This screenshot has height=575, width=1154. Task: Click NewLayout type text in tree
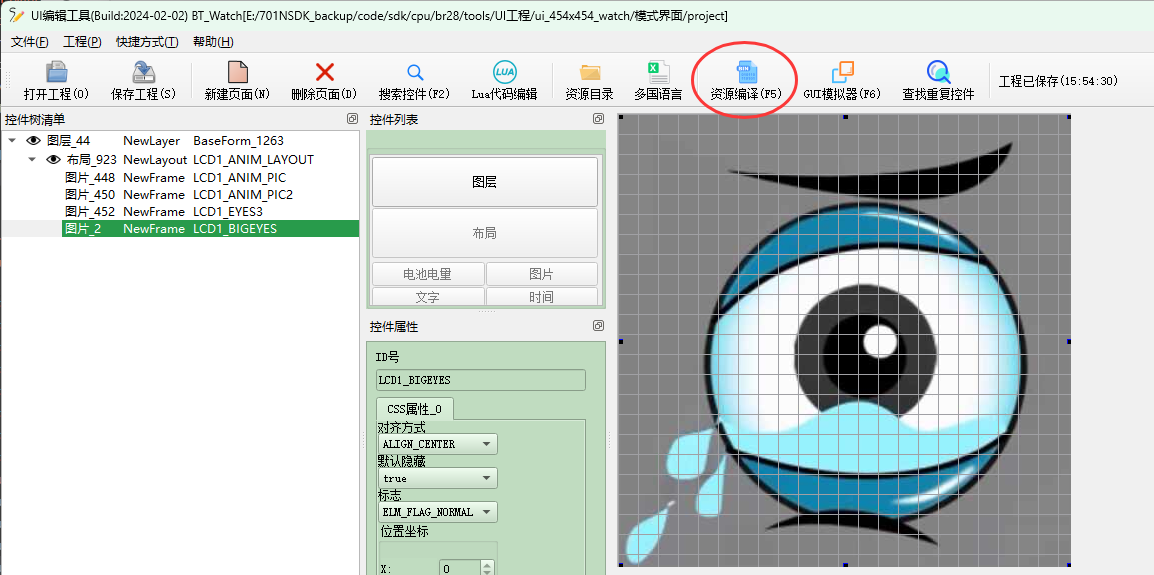[155, 160]
